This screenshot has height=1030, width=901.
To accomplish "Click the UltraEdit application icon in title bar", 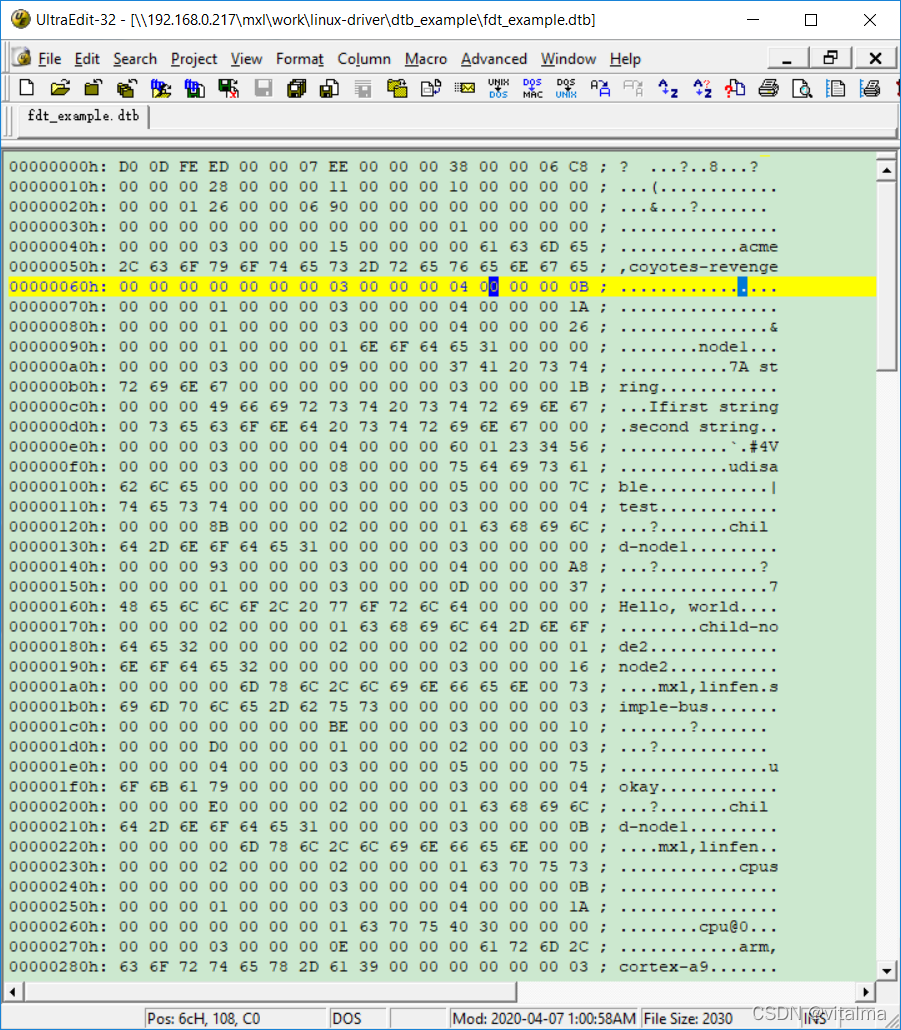I will [20, 19].
